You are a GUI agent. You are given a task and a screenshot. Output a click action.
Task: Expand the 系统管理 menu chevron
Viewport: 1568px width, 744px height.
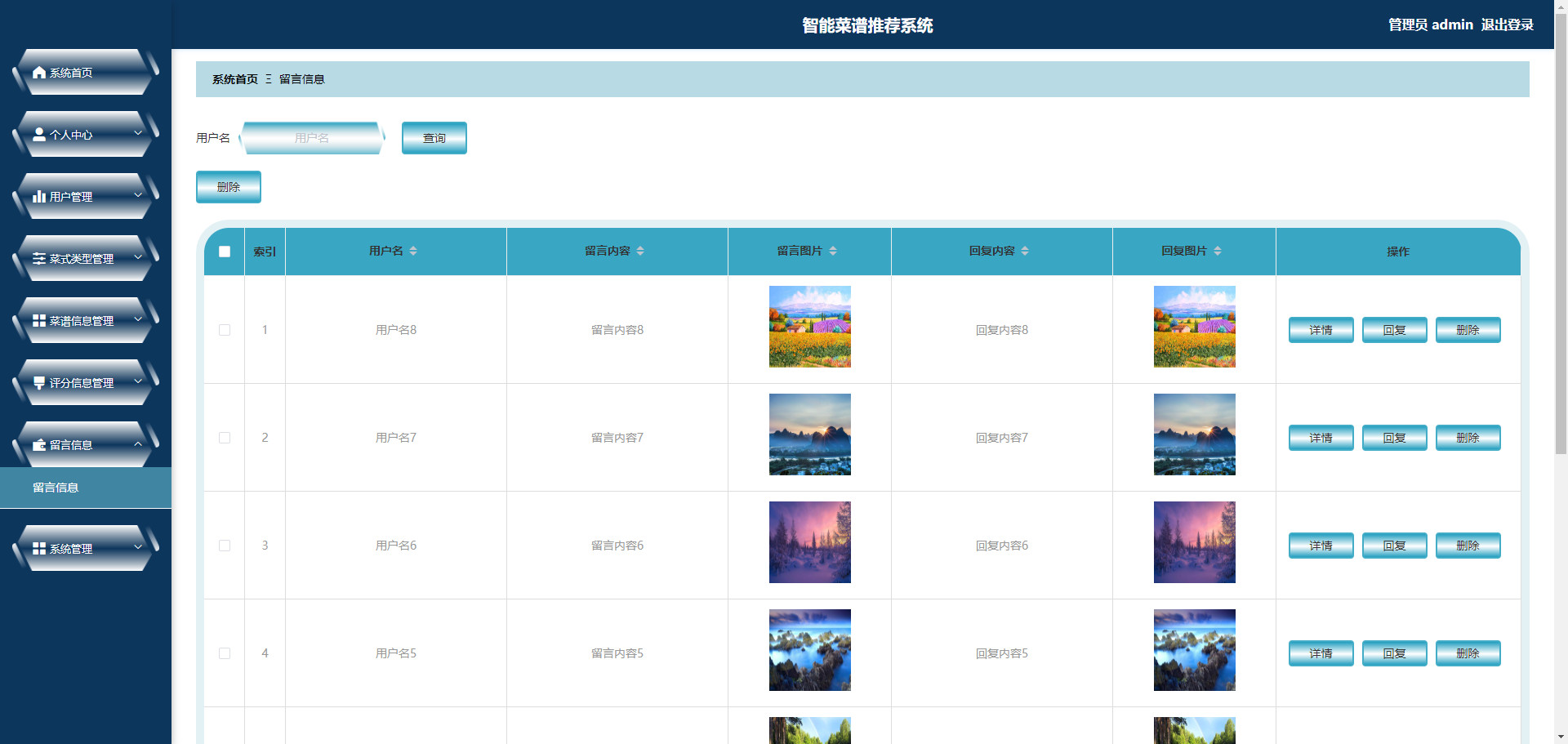138,547
